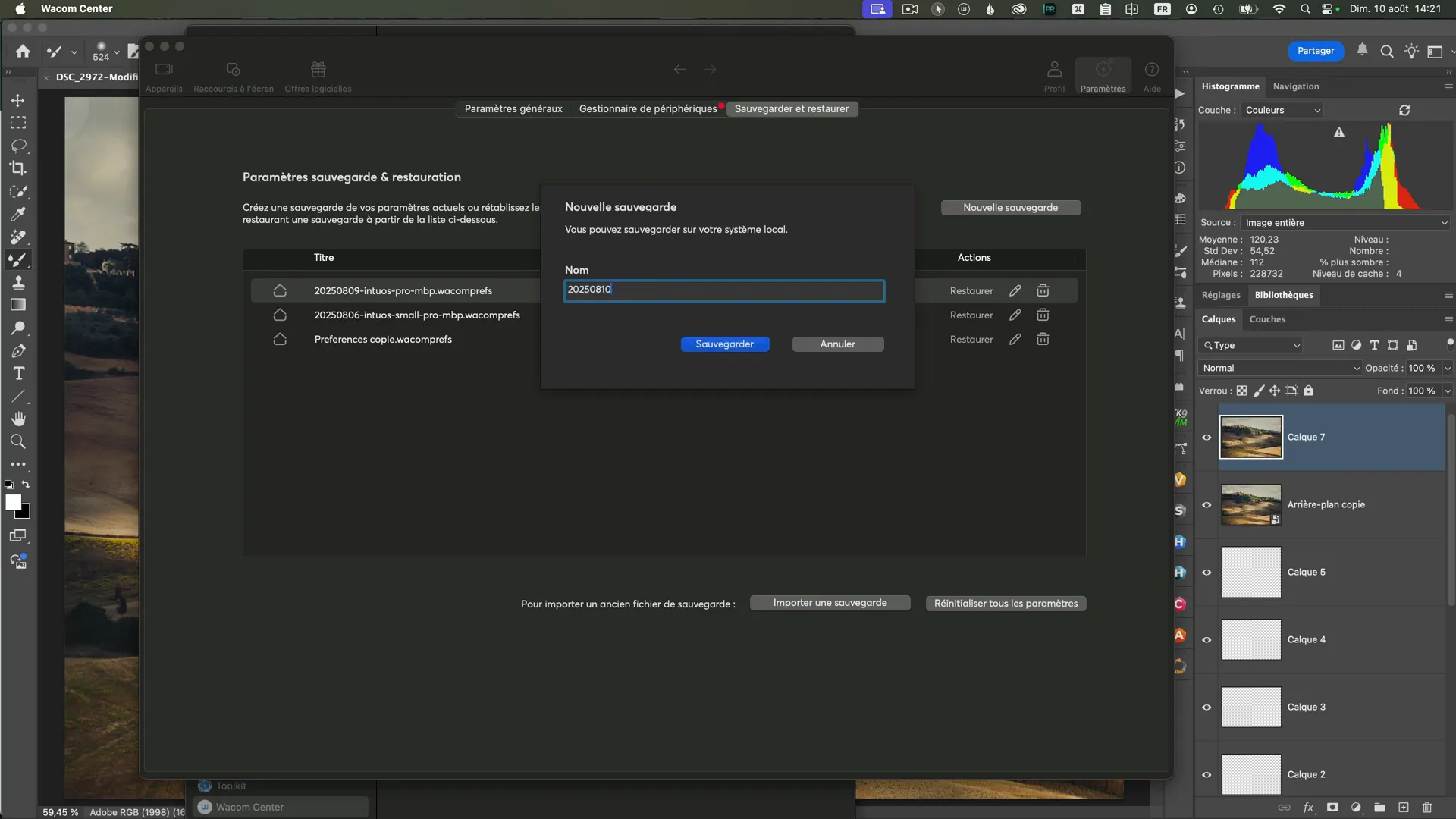Open Histogramme panel options menu

pyautogui.click(x=1448, y=86)
